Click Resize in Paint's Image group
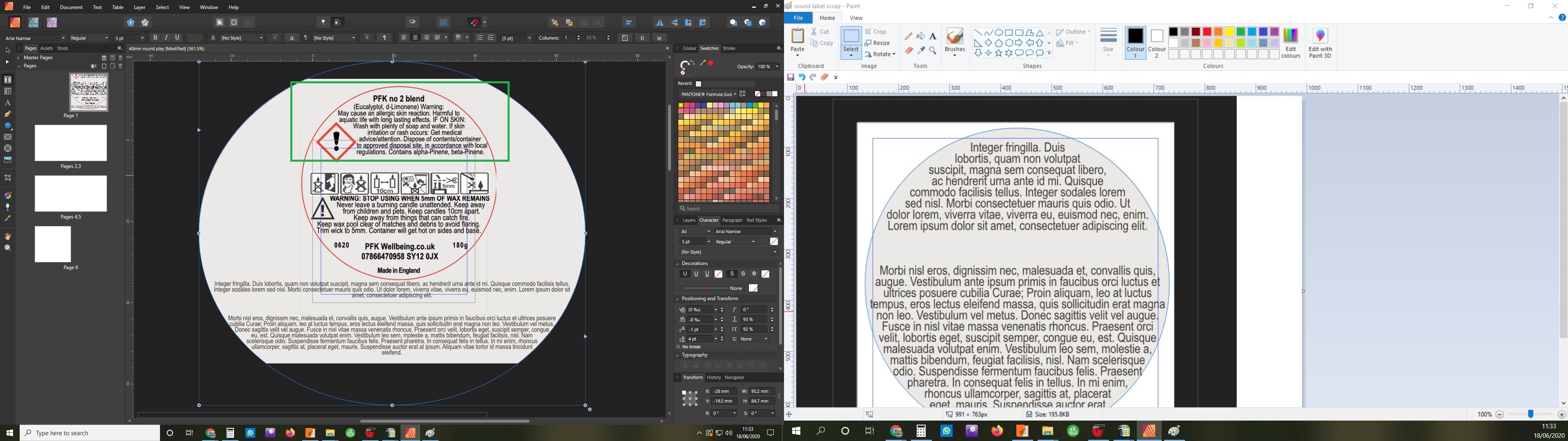 tap(877, 43)
